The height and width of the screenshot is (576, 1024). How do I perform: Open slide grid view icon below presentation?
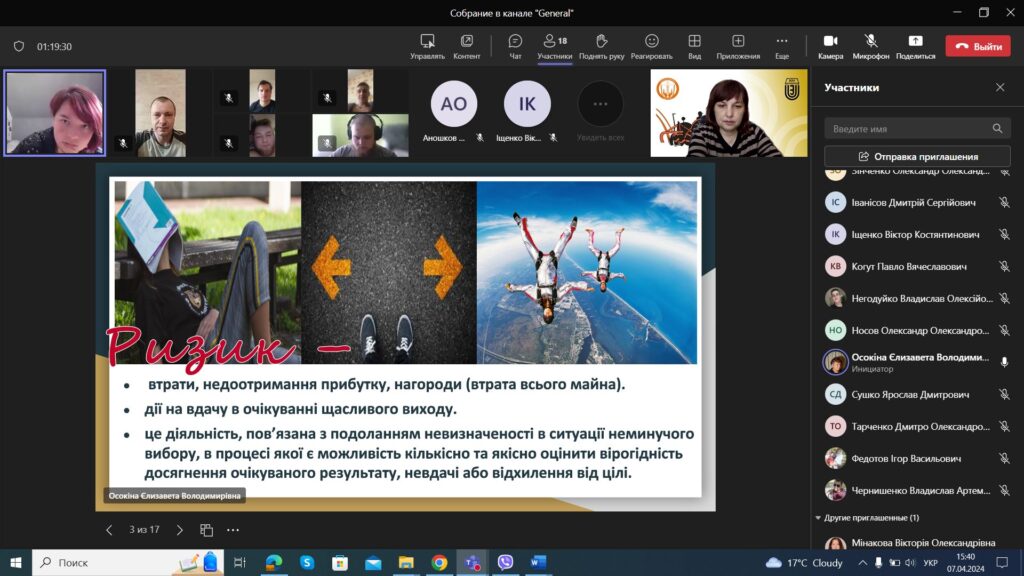[x=207, y=530]
